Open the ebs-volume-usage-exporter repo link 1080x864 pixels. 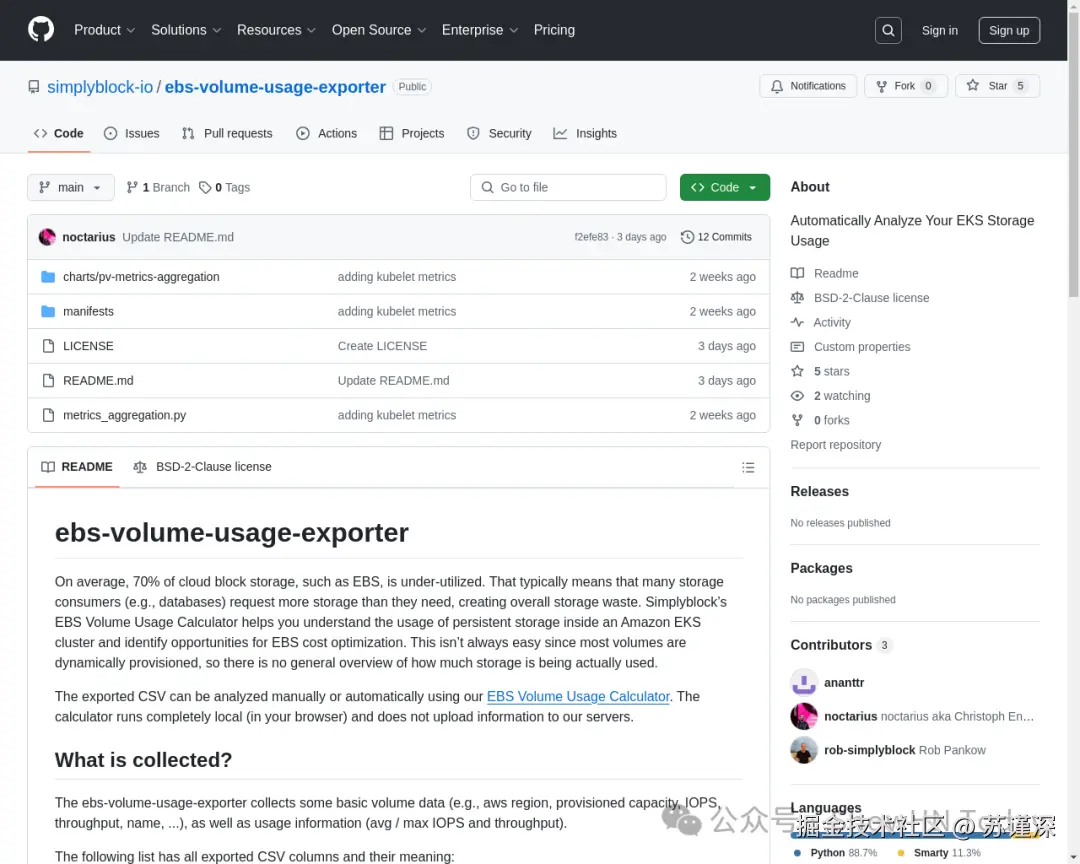[x=275, y=87]
